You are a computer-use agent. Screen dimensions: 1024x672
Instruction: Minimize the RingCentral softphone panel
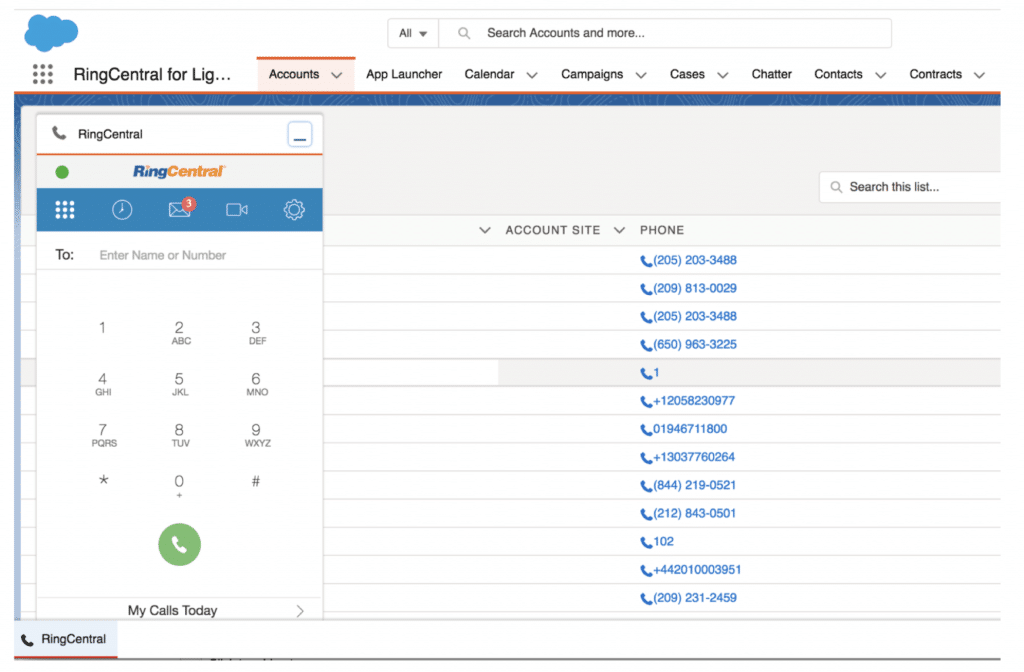(300, 135)
